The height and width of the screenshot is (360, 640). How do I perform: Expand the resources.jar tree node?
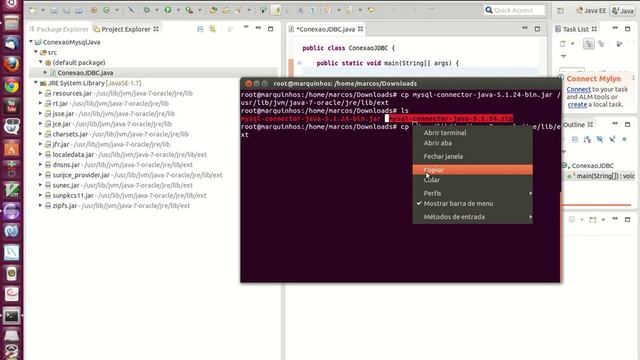pyautogui.click(x=40, y=93)
